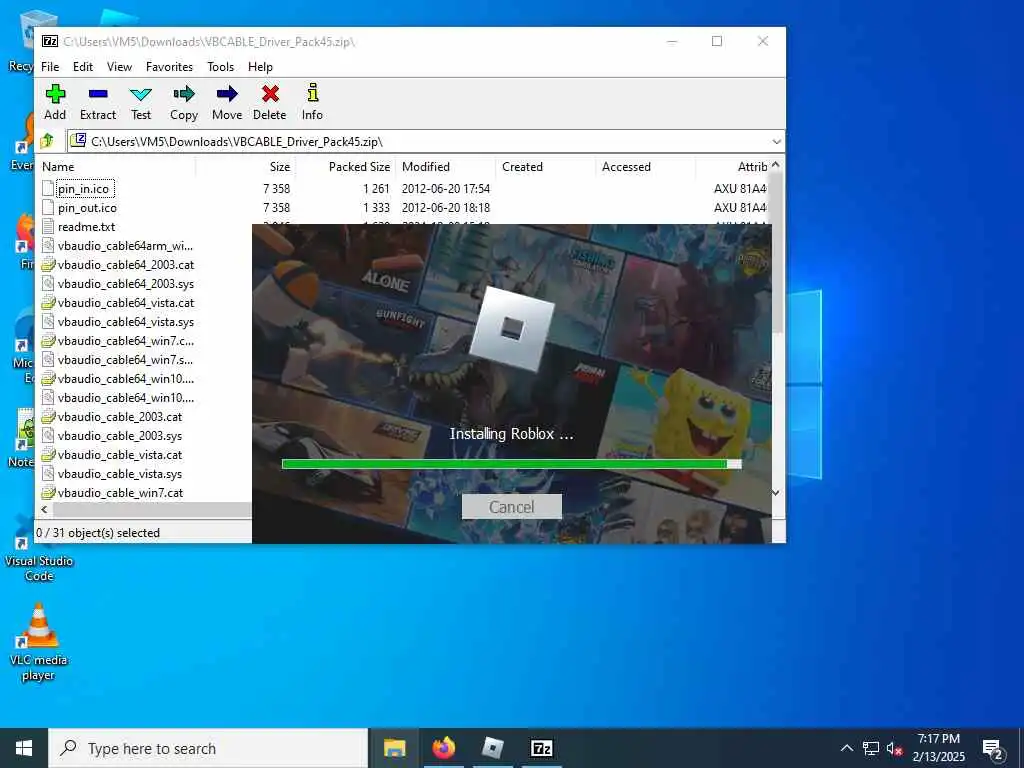The width and height of the screenshot is (1024, 768).
Task: Open Firefox from the taskbar
Action: click(443, 748)
